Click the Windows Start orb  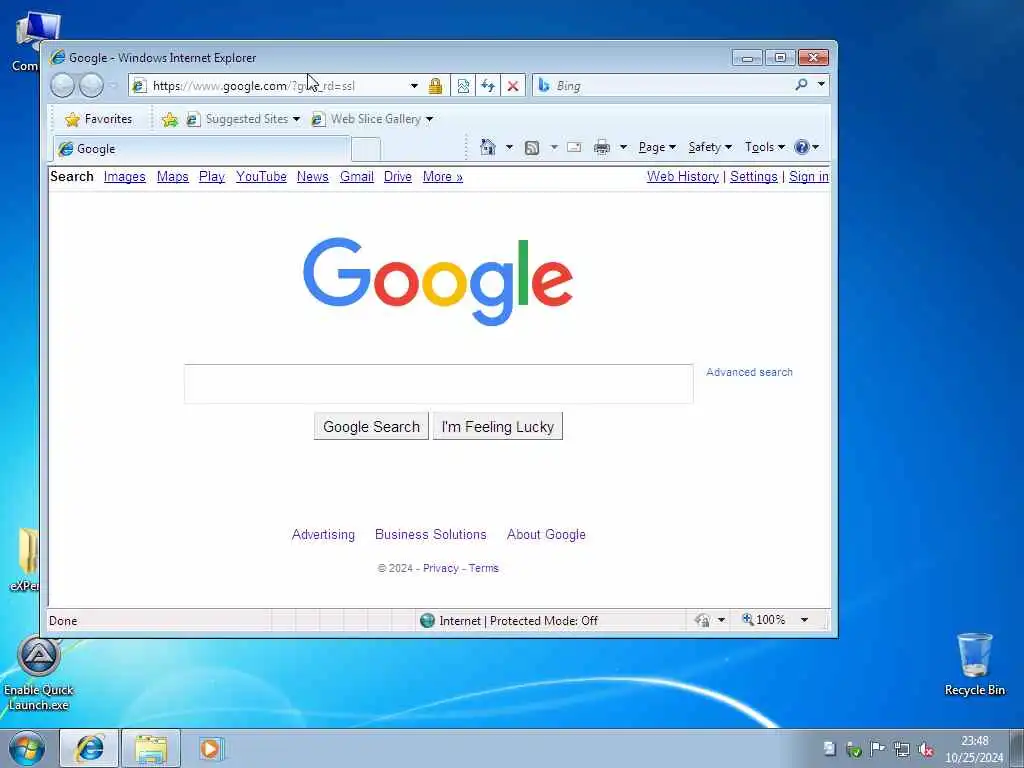[27, 748]
